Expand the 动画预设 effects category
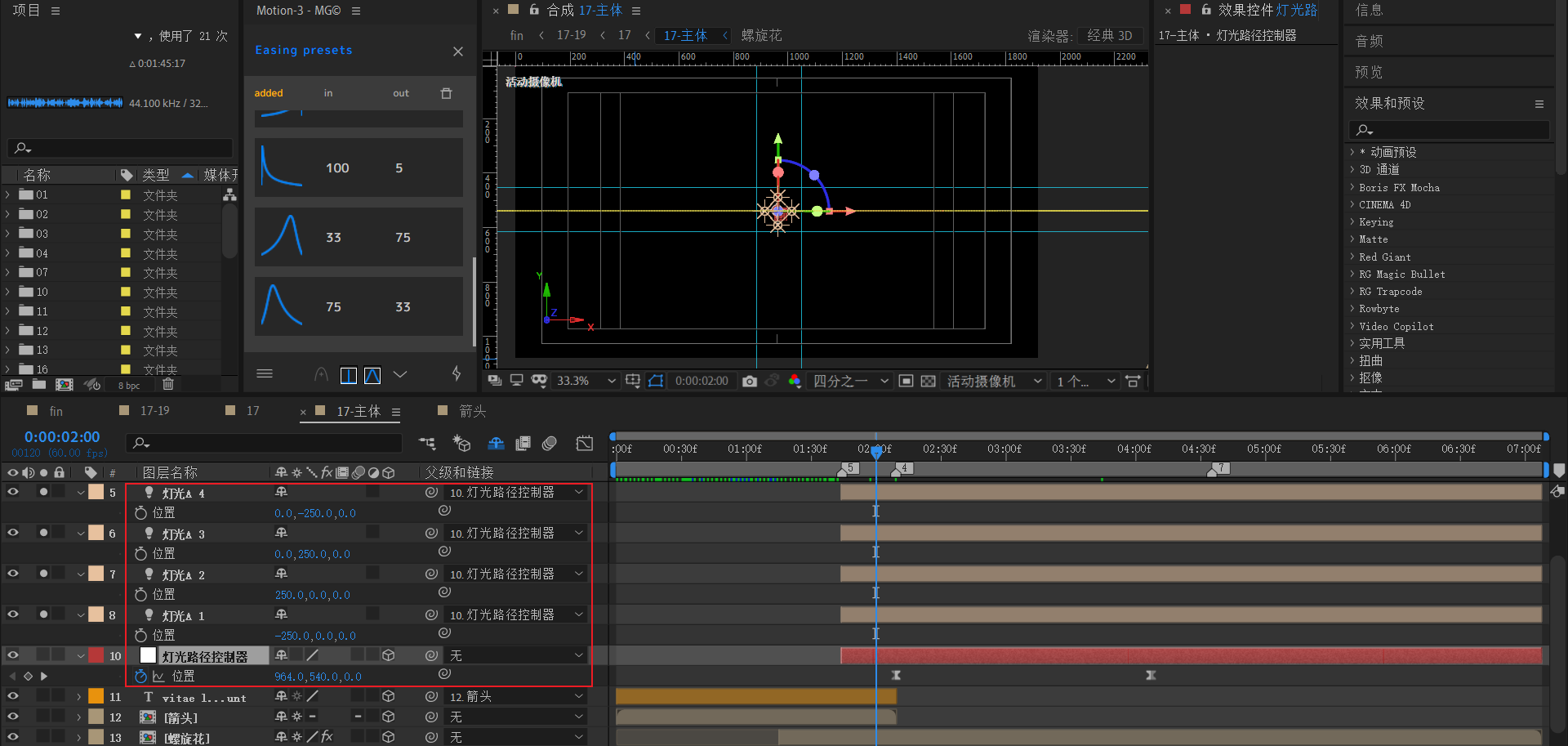The height and width of the screenshot is (746, 1568). (1352, 152)
